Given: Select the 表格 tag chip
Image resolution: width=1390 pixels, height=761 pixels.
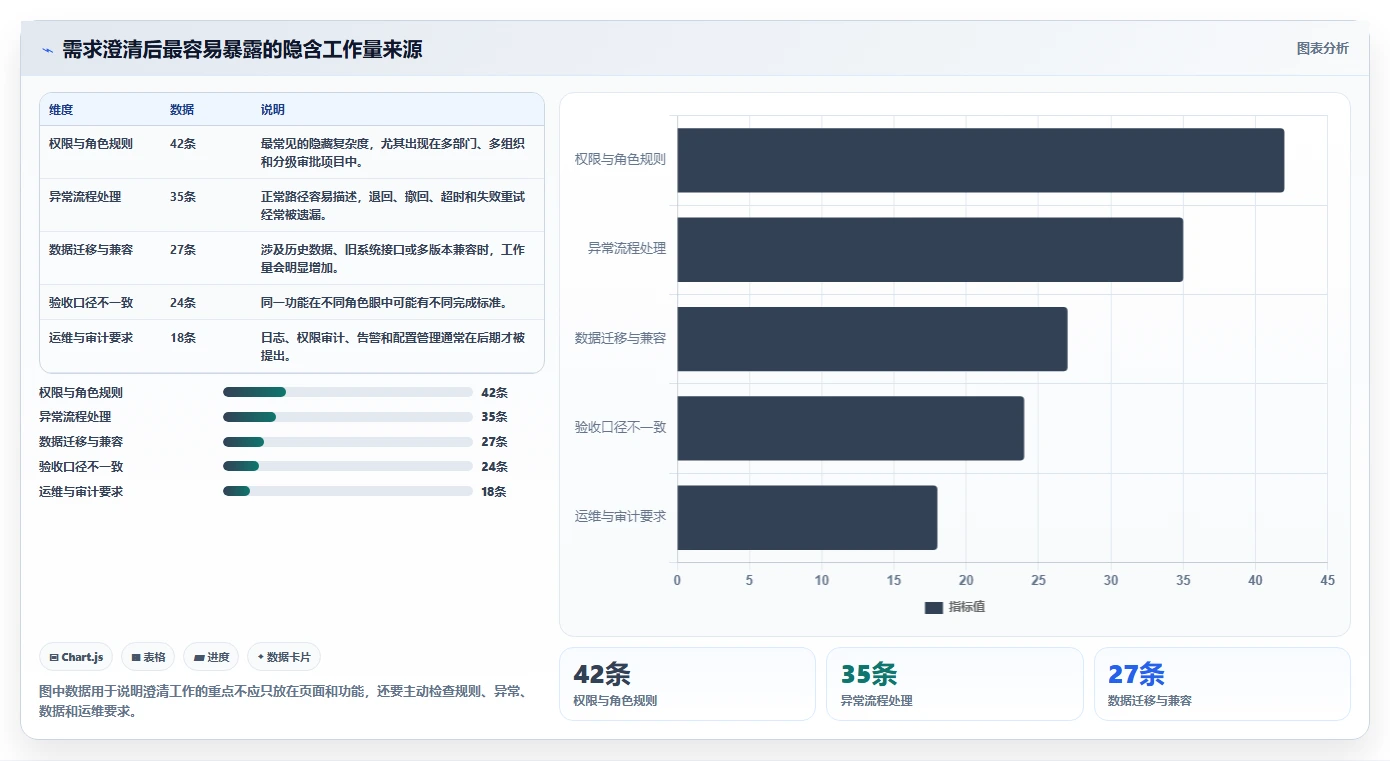Looking at the screenshot, I should (x=148, y=657).
